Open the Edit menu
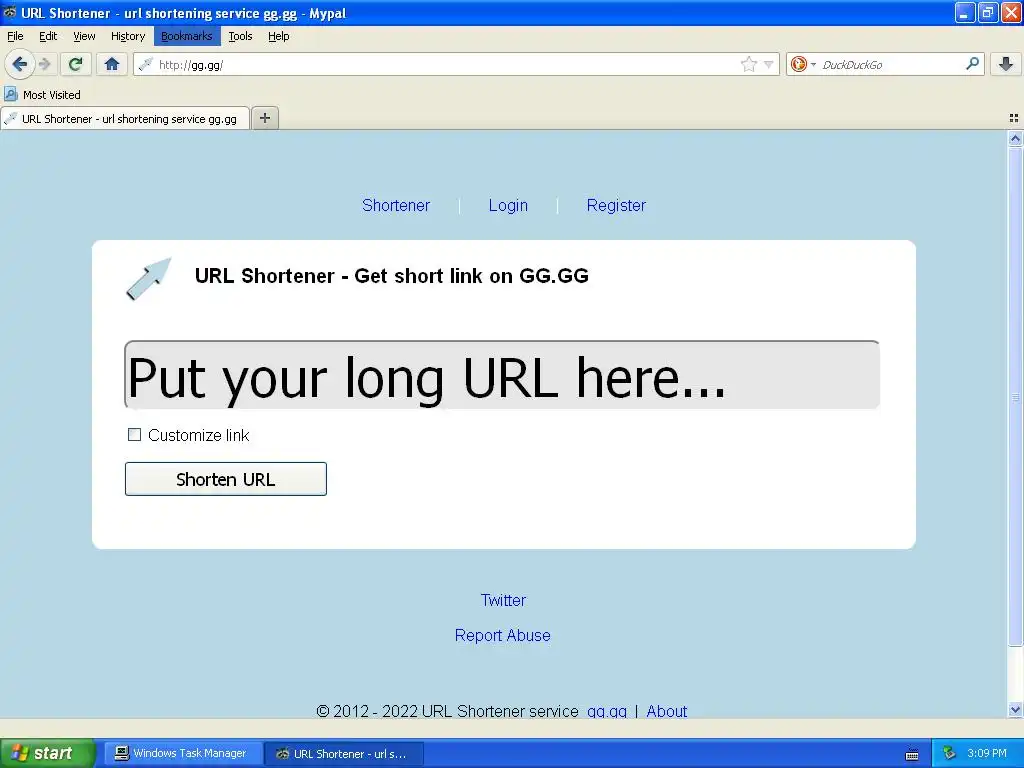The height and width of the screenshot is (768, 1024). coord(48,36)
